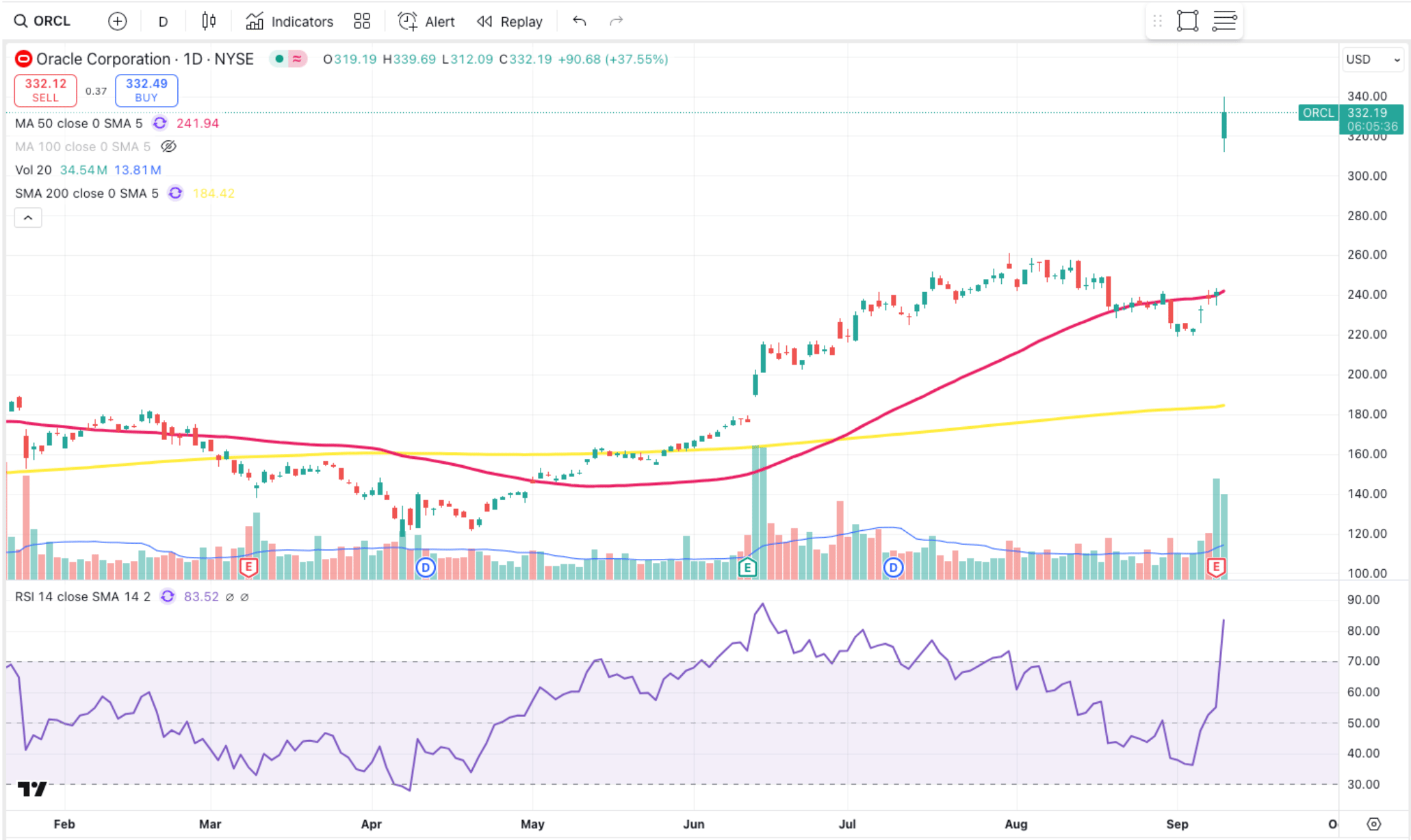Open indicator templates four-squares icon
Image resolution: width=1411 pixels, height=840 pixels.
click(x=362, y=21)
